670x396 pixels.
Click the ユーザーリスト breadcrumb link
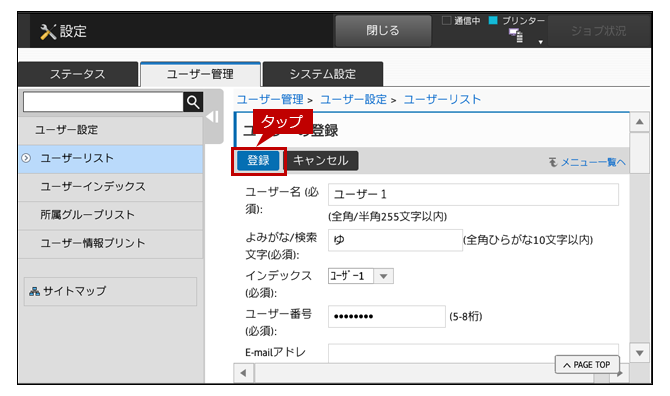442,100
